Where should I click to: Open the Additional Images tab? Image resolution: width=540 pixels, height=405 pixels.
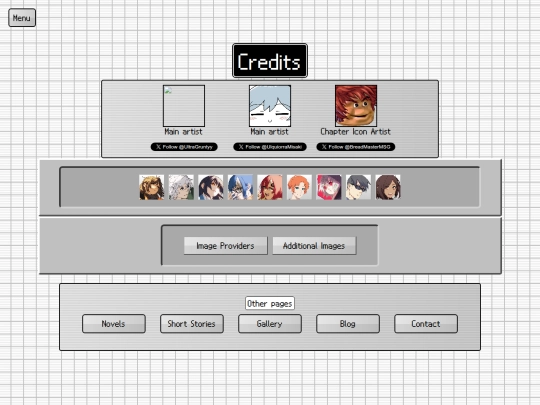click(x=314, y=246)
